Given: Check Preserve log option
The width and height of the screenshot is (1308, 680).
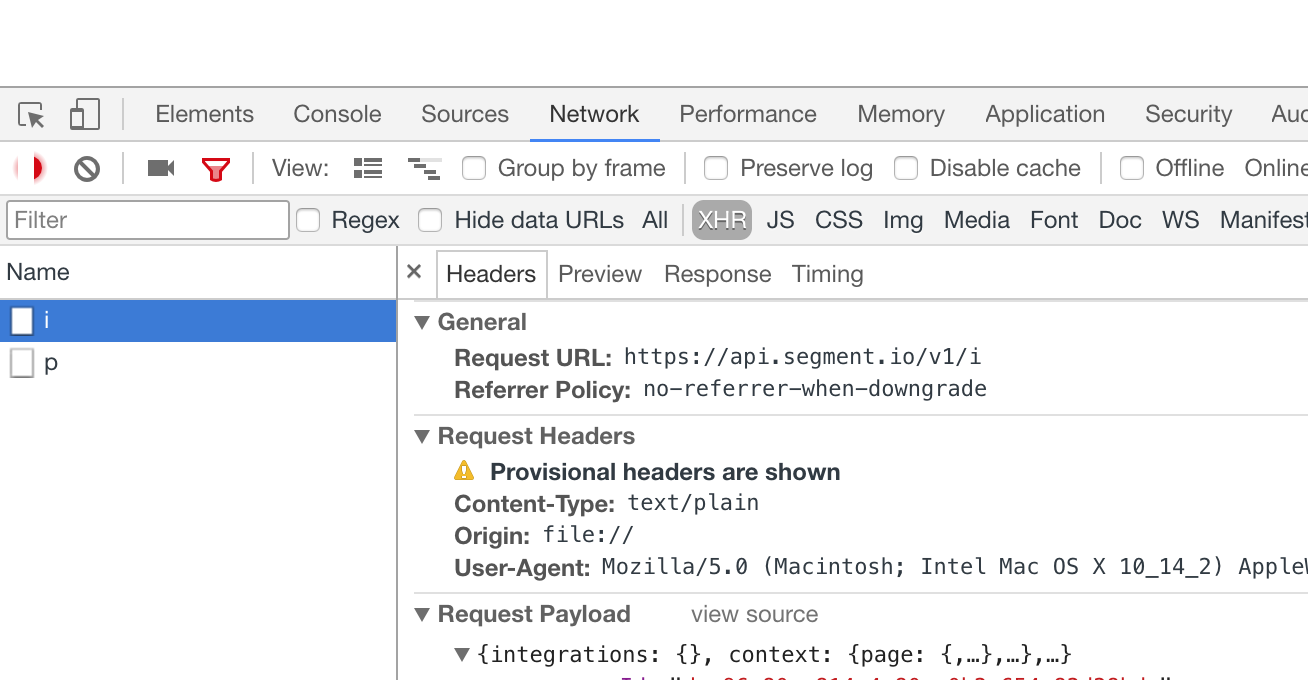Looking at the screenshot, I should pos(716,168).
